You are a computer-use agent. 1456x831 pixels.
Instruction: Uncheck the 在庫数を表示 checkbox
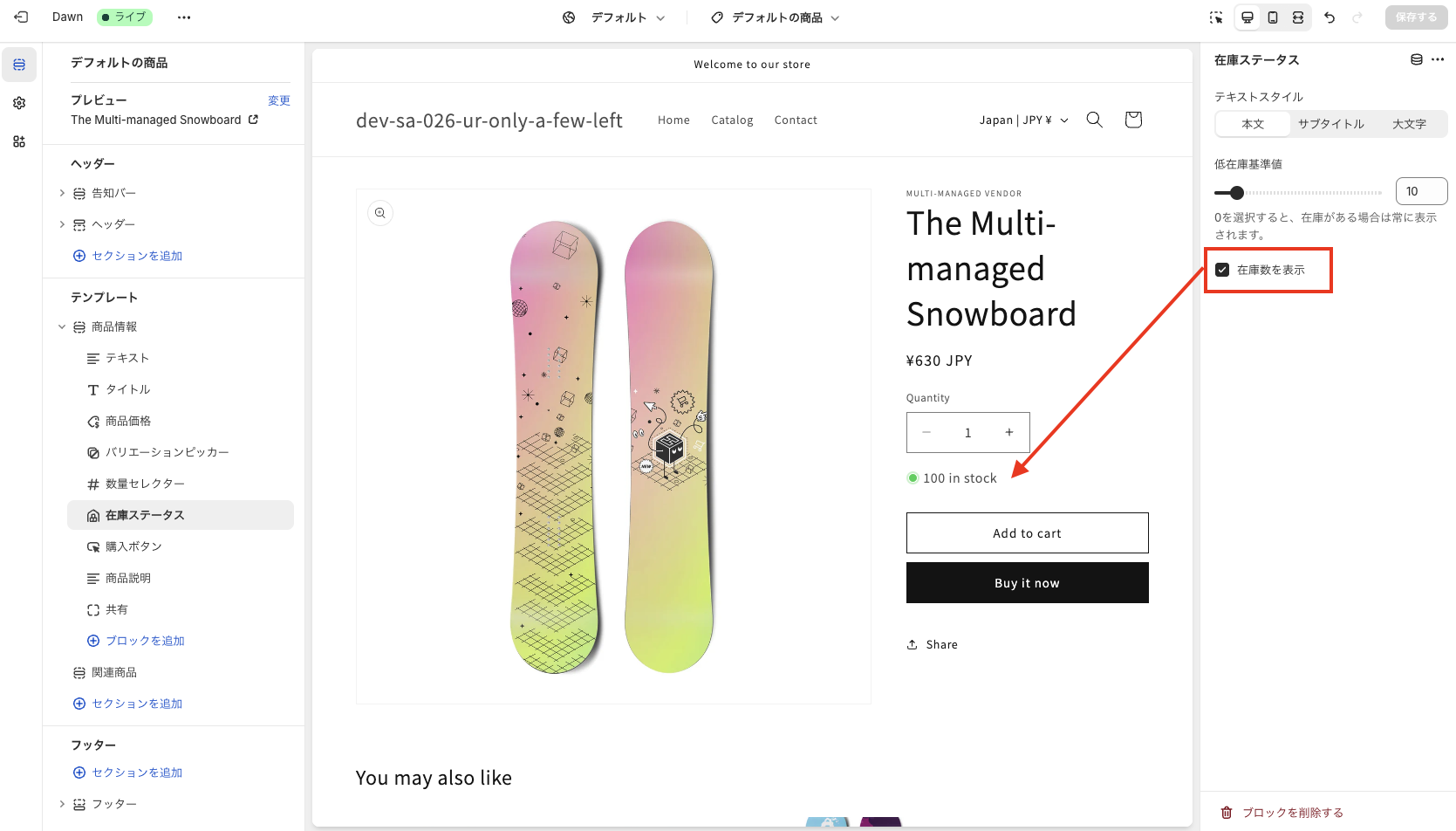[1222, 270]
